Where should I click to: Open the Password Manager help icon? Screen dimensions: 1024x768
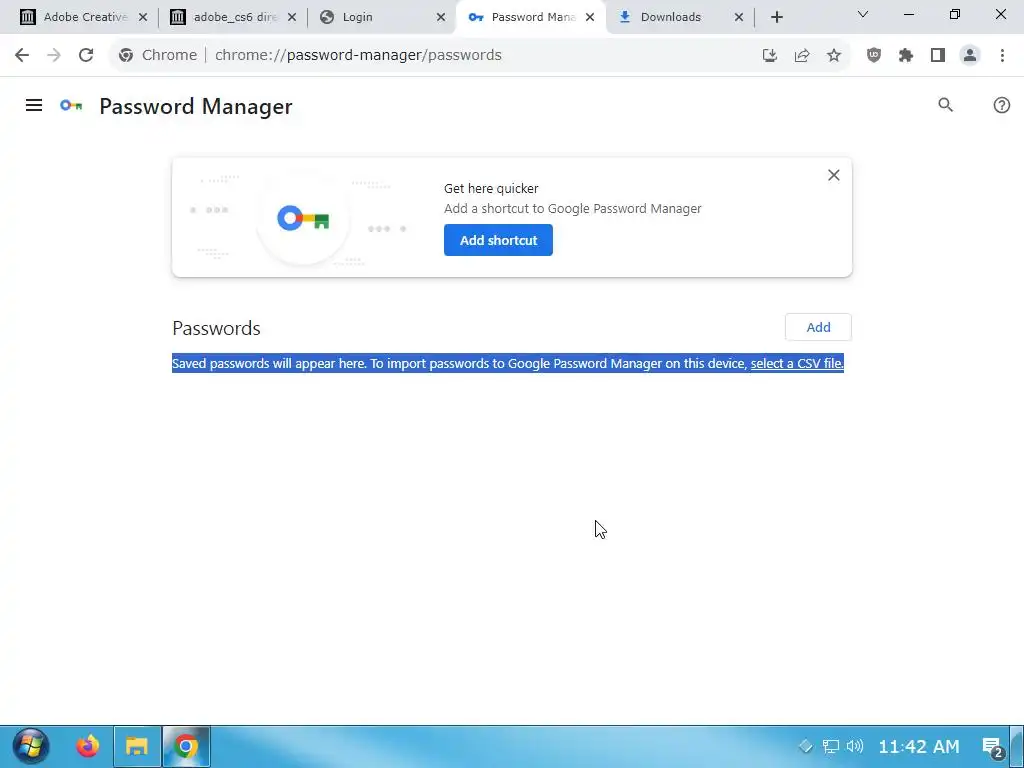(x=1001, y=105)
